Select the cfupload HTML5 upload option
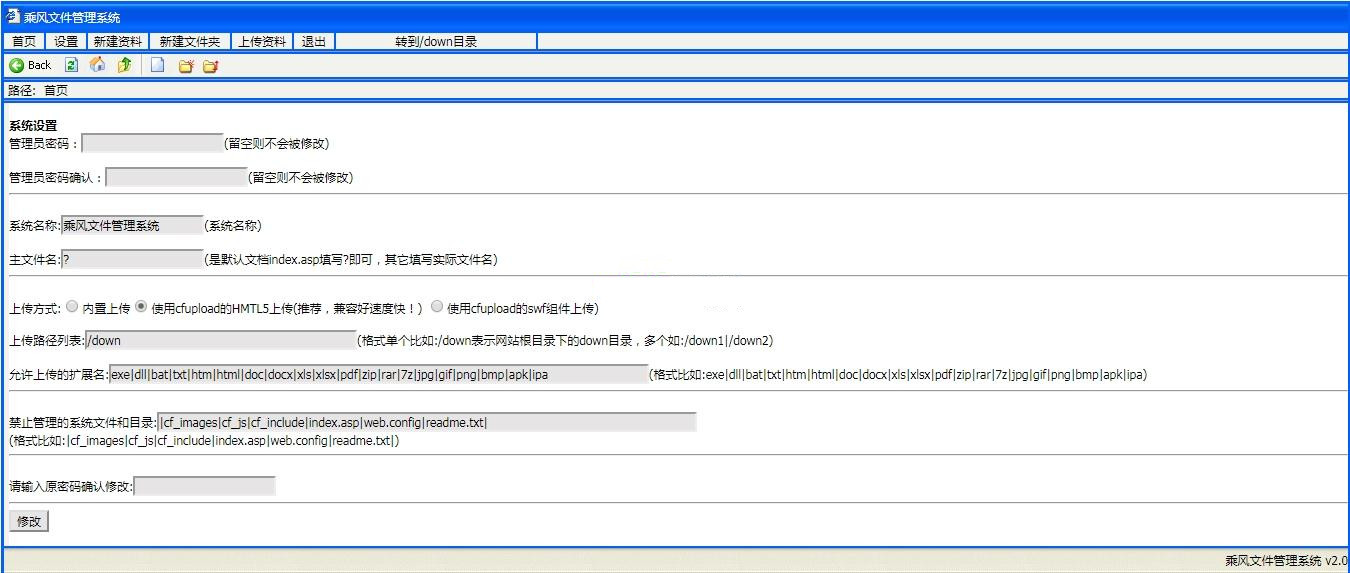The width and height of the screenshot is (1350, 573). 141,307
